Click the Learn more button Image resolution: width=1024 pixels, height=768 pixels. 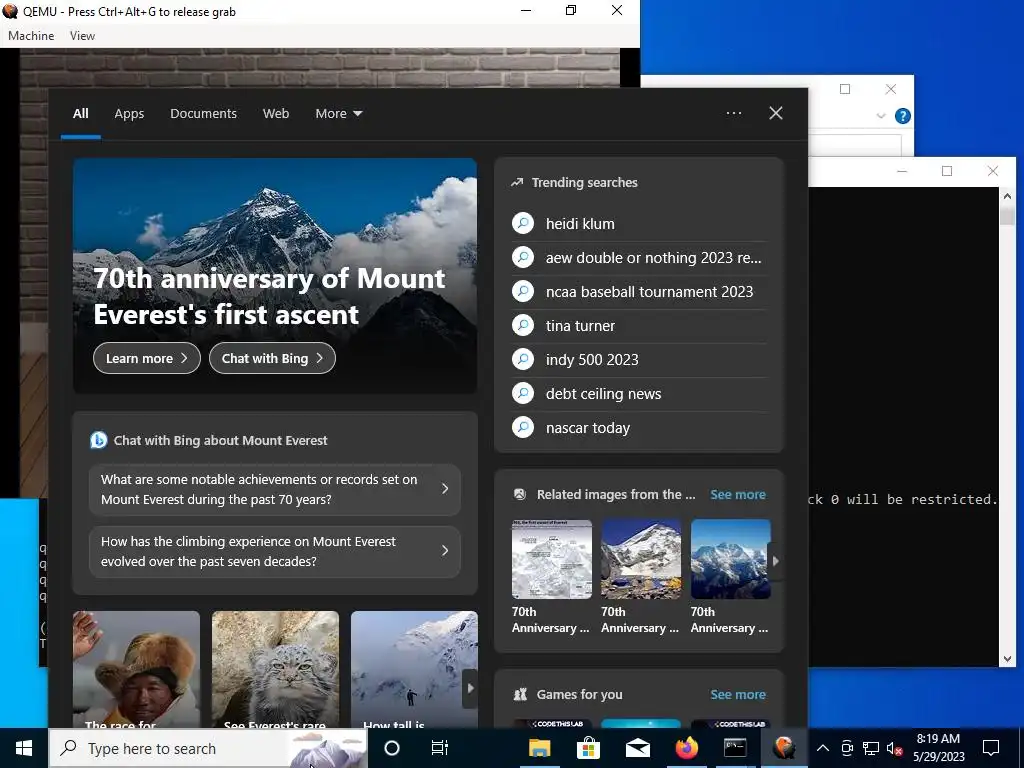click(x=147, y=358)
